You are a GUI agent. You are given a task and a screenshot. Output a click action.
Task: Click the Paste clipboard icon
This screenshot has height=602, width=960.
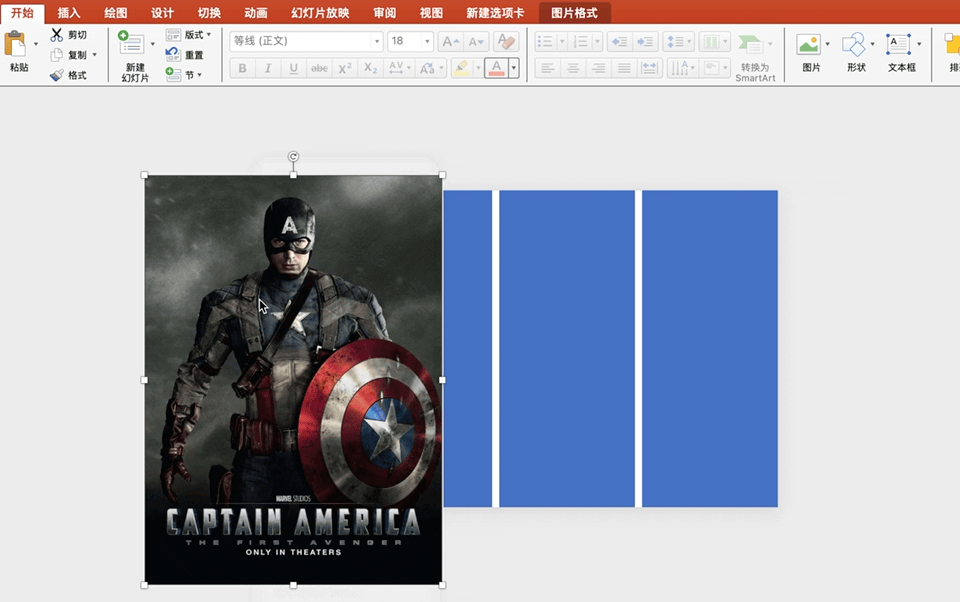[x=16, y=45]
